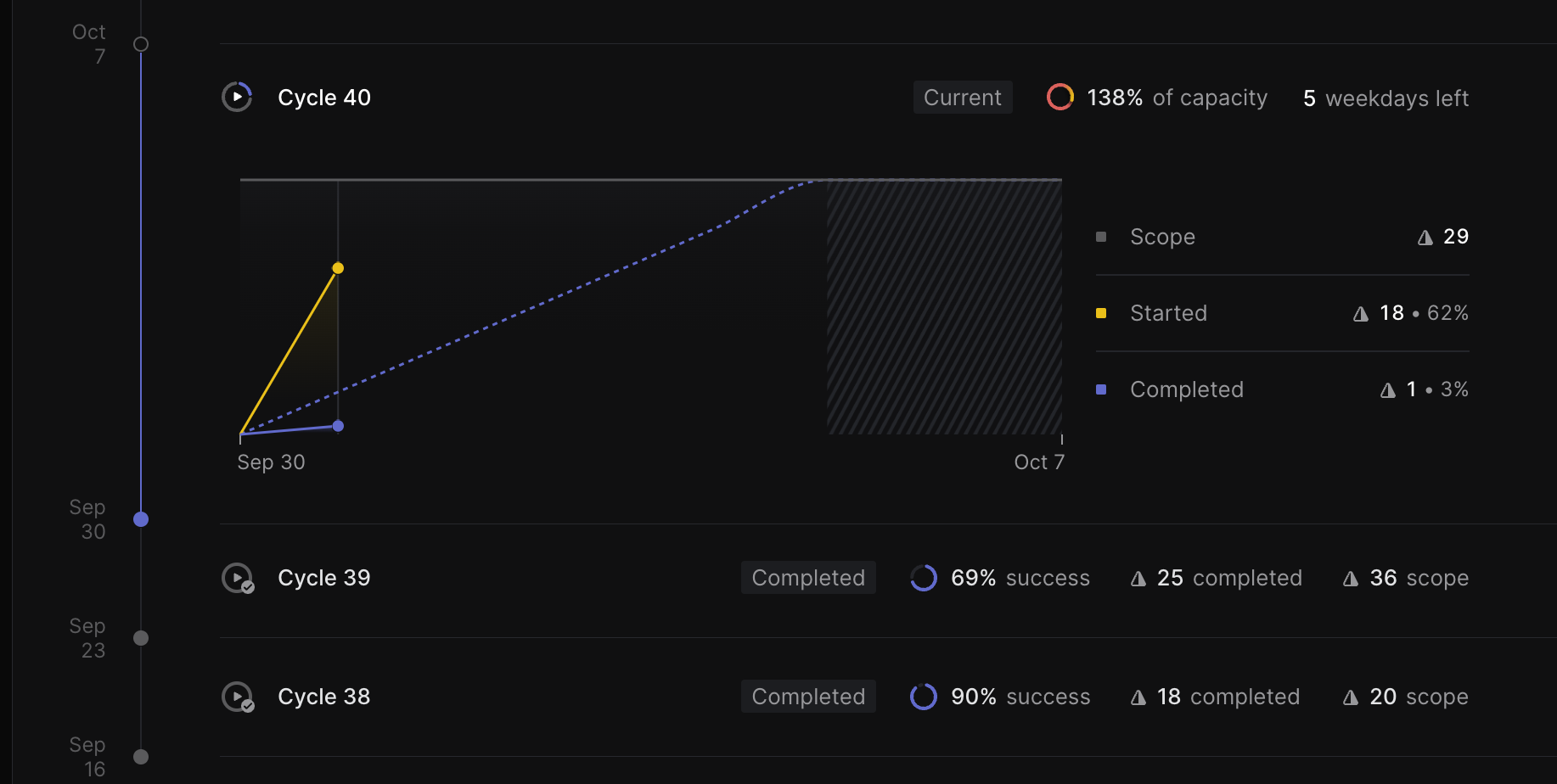The width and height of the screenshot is (1557, 784).
Task: Click the yellow Started legend square
Action: pyautogui.click(x=1101, y=313)
